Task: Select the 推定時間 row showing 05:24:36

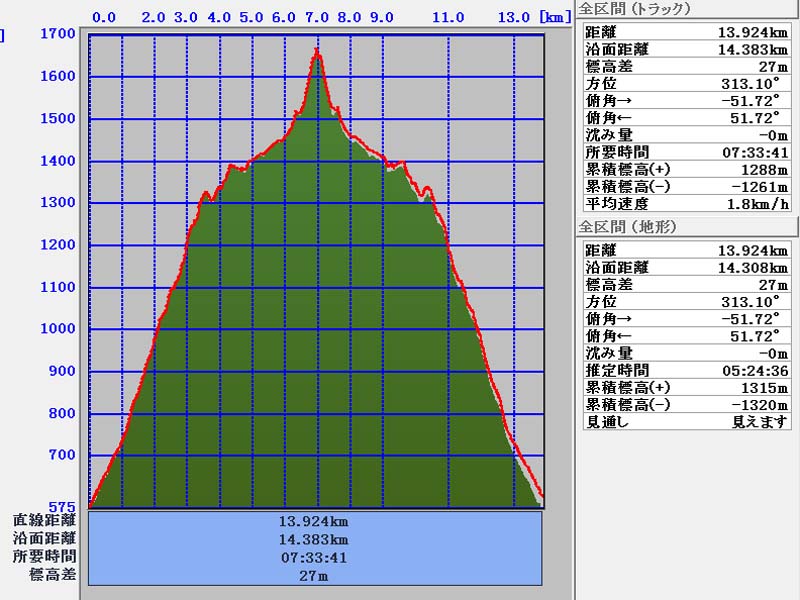Action: 685,370
